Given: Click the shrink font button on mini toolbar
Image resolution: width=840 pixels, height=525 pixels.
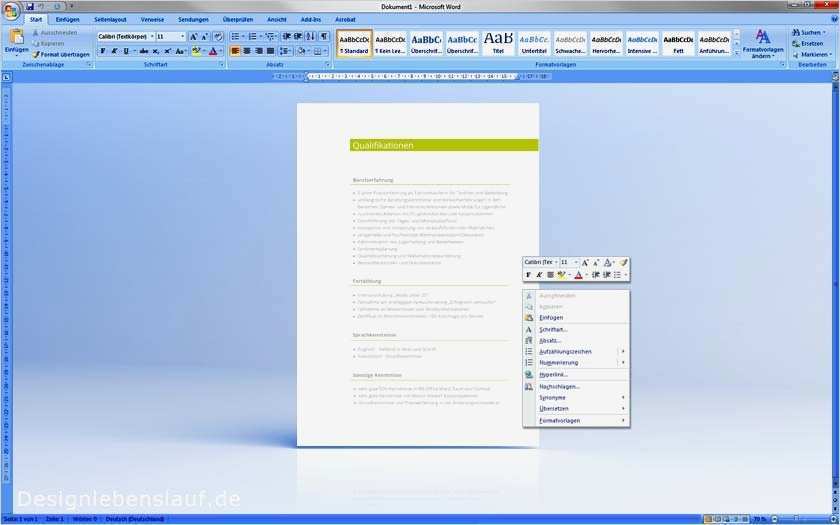Looking at the screenshot, I should point(596,262).
